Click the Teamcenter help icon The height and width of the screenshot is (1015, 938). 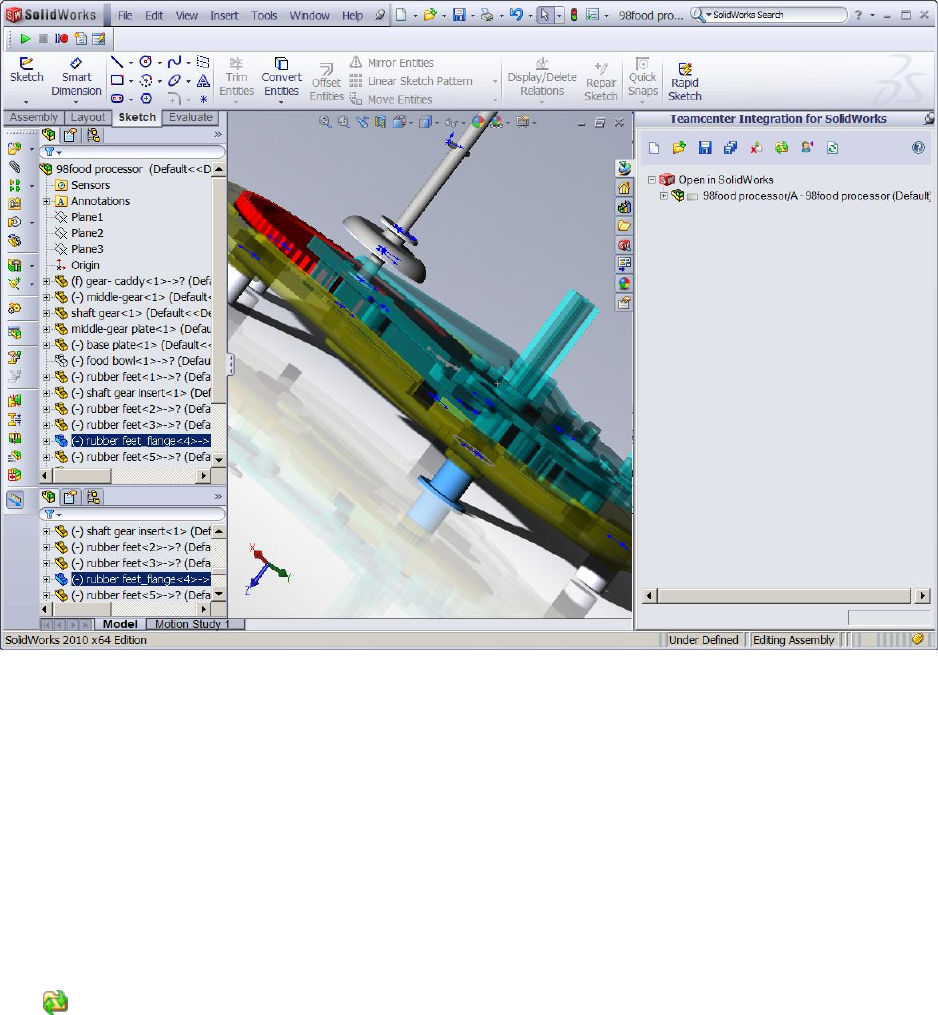918,148
